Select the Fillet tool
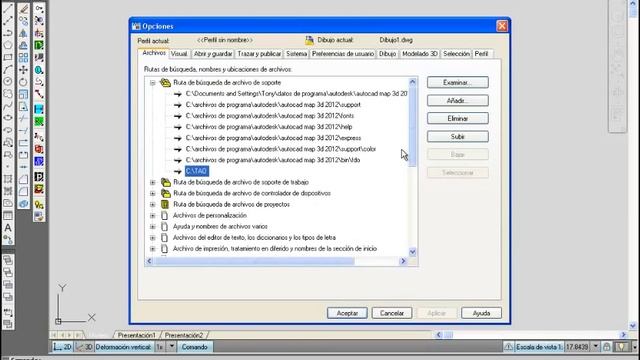The height and width of the screenshot is (360, 640). pyautogui.click(x=23, y=191)
